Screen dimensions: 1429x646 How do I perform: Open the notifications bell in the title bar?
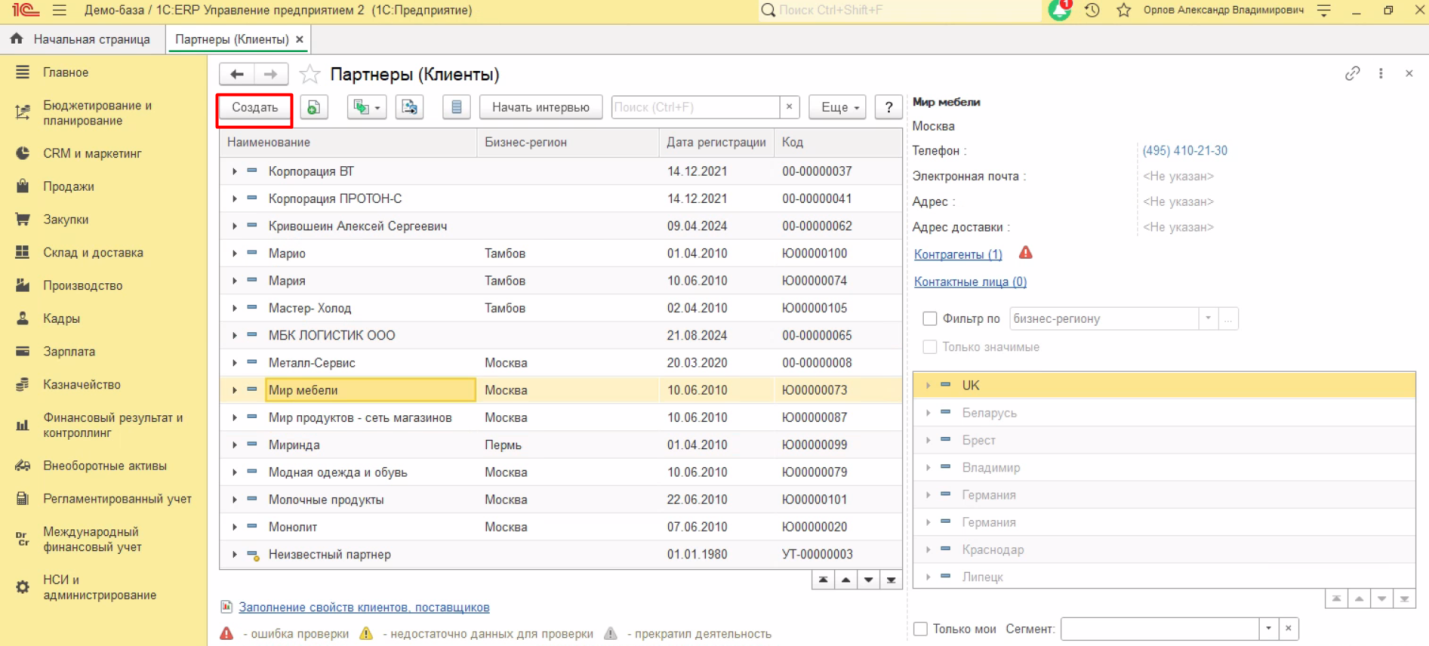(1060, 10)
